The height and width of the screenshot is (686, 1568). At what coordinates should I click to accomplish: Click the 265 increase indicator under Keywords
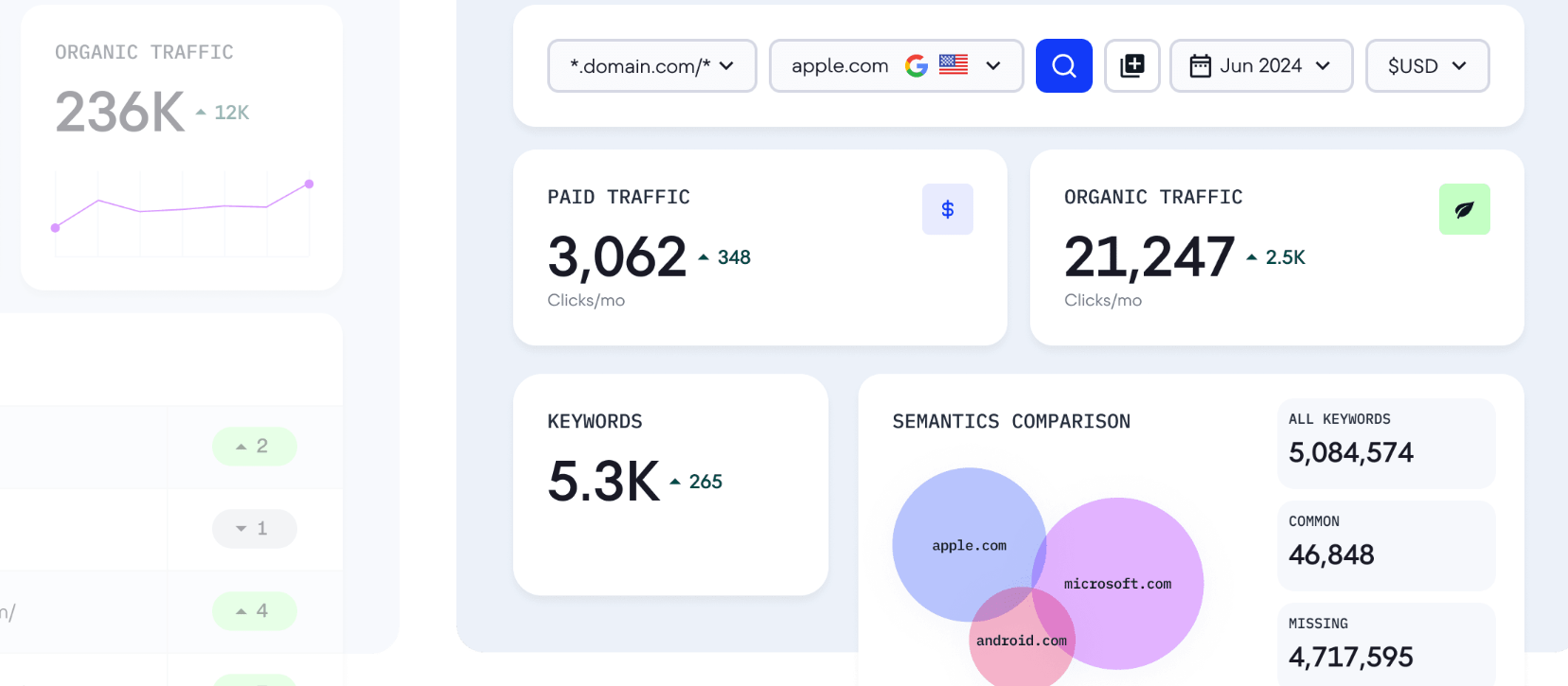(x=696, y=482)
